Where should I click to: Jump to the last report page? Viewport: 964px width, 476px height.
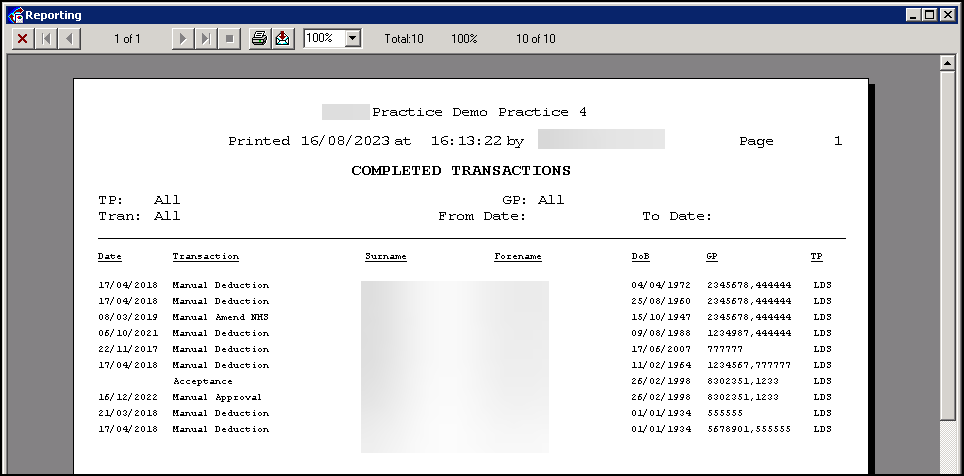[206, 38]
